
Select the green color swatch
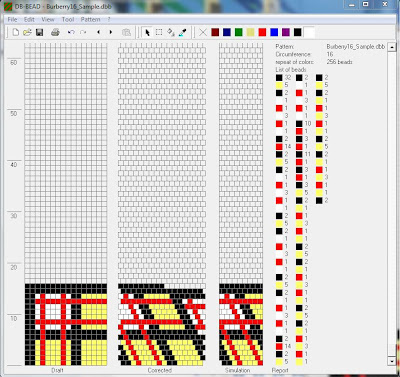(239, 32)
